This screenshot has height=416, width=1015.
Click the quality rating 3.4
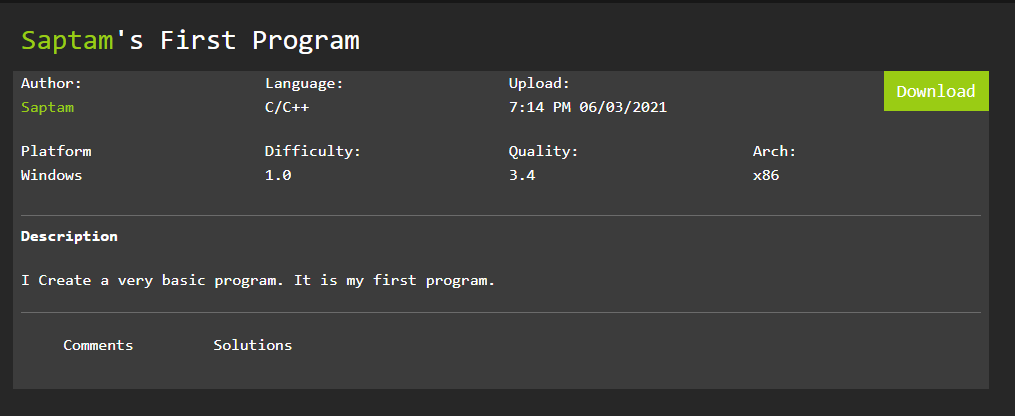pos(521,175)
